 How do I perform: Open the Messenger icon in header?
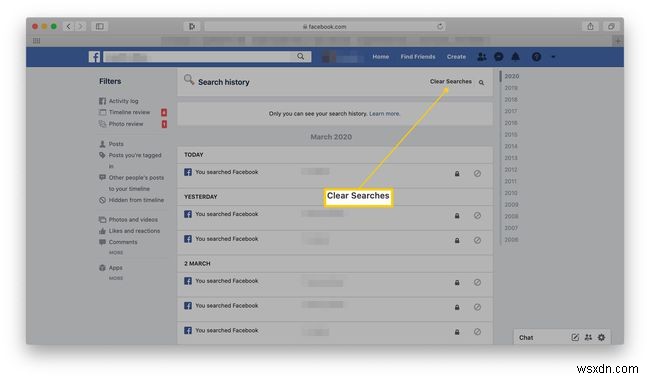[499, 57]
